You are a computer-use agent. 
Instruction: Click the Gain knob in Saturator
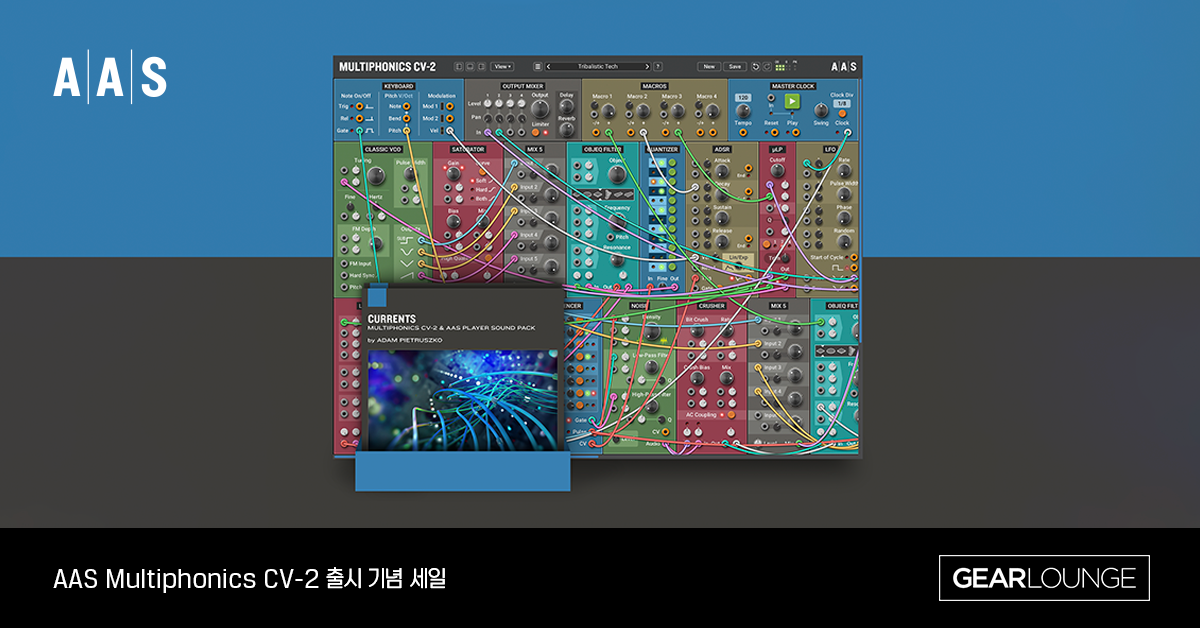point(453,173)
